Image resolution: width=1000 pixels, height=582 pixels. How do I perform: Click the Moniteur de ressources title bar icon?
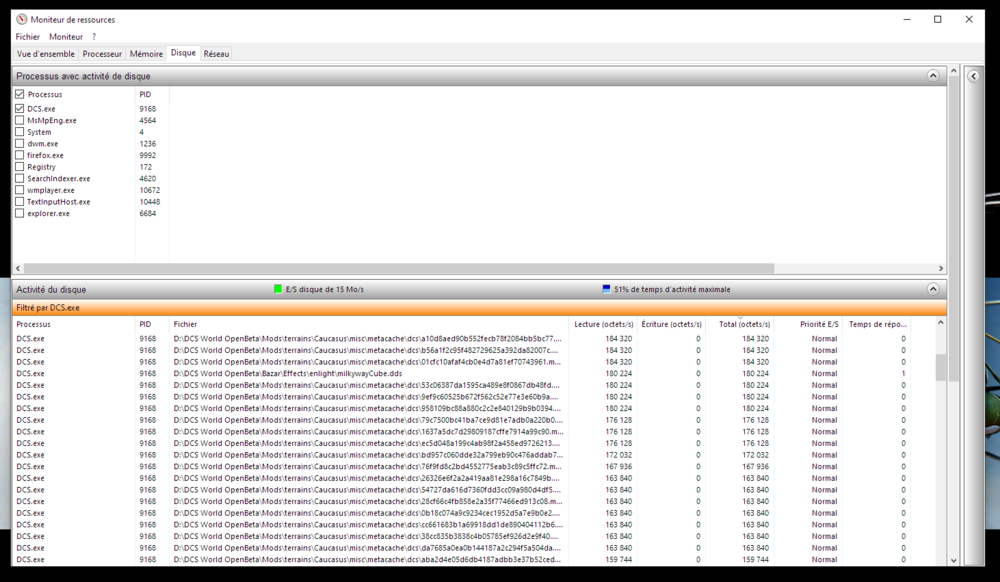pyautogui.click(x=22, y=19)
